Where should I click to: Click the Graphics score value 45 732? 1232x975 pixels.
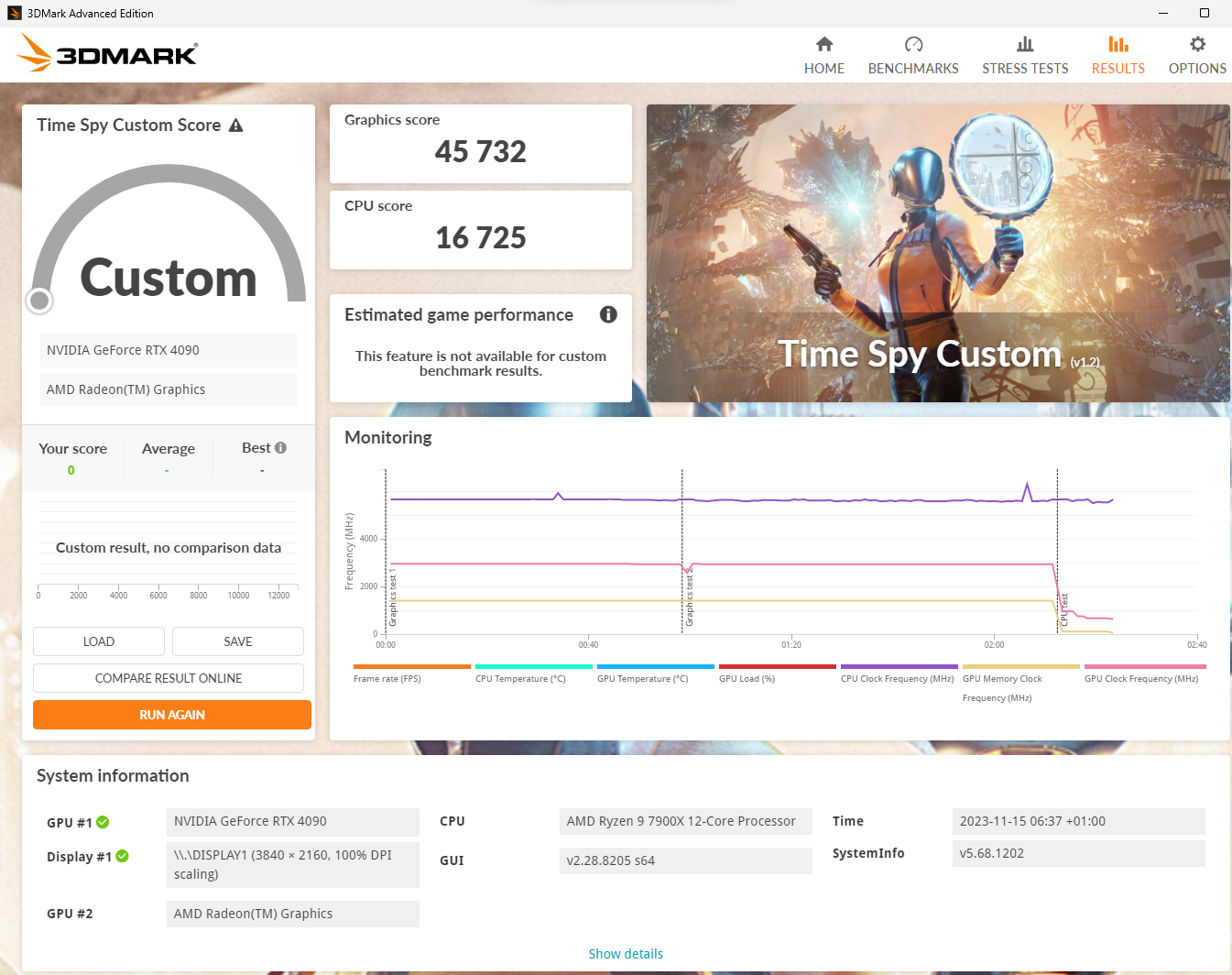pyautogui.click(x=481, y=152)
